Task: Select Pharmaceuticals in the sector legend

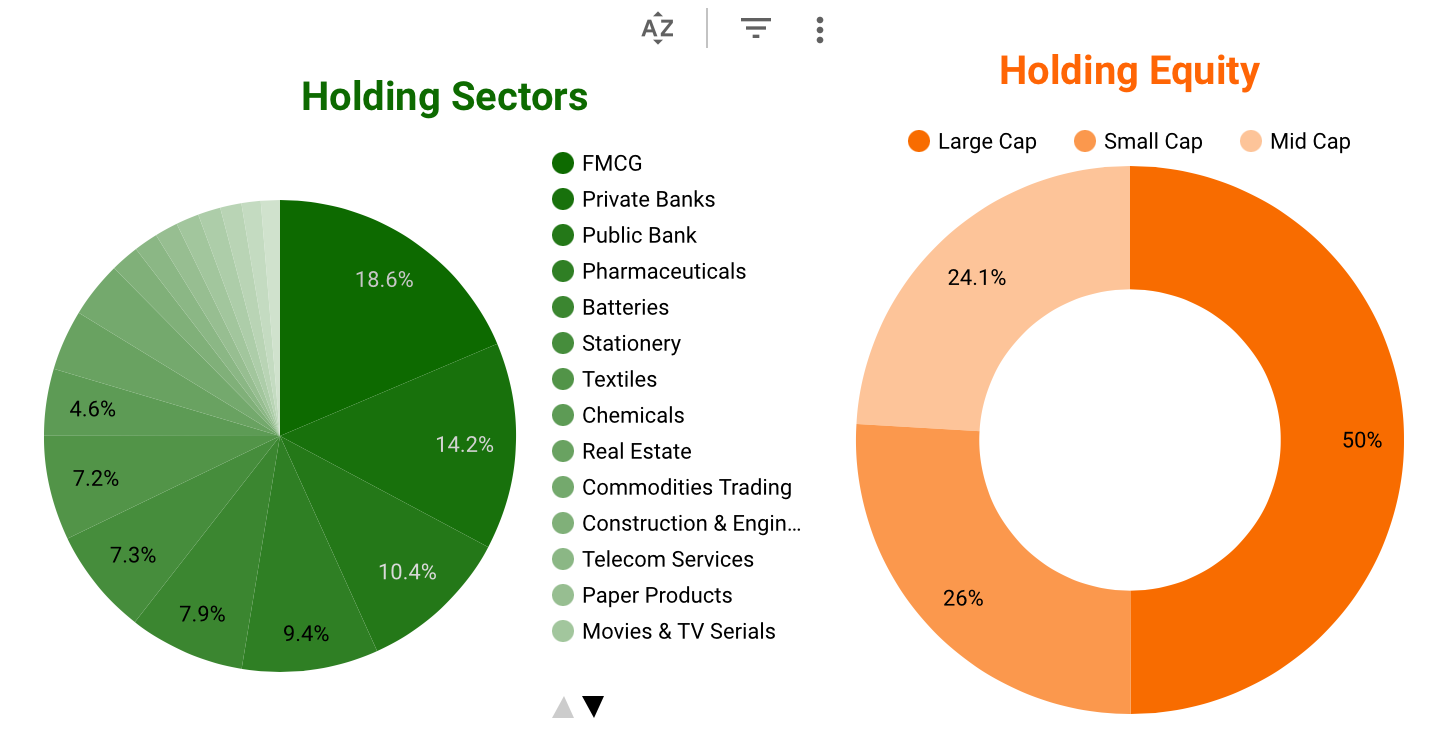Action: tap(663, 271)
